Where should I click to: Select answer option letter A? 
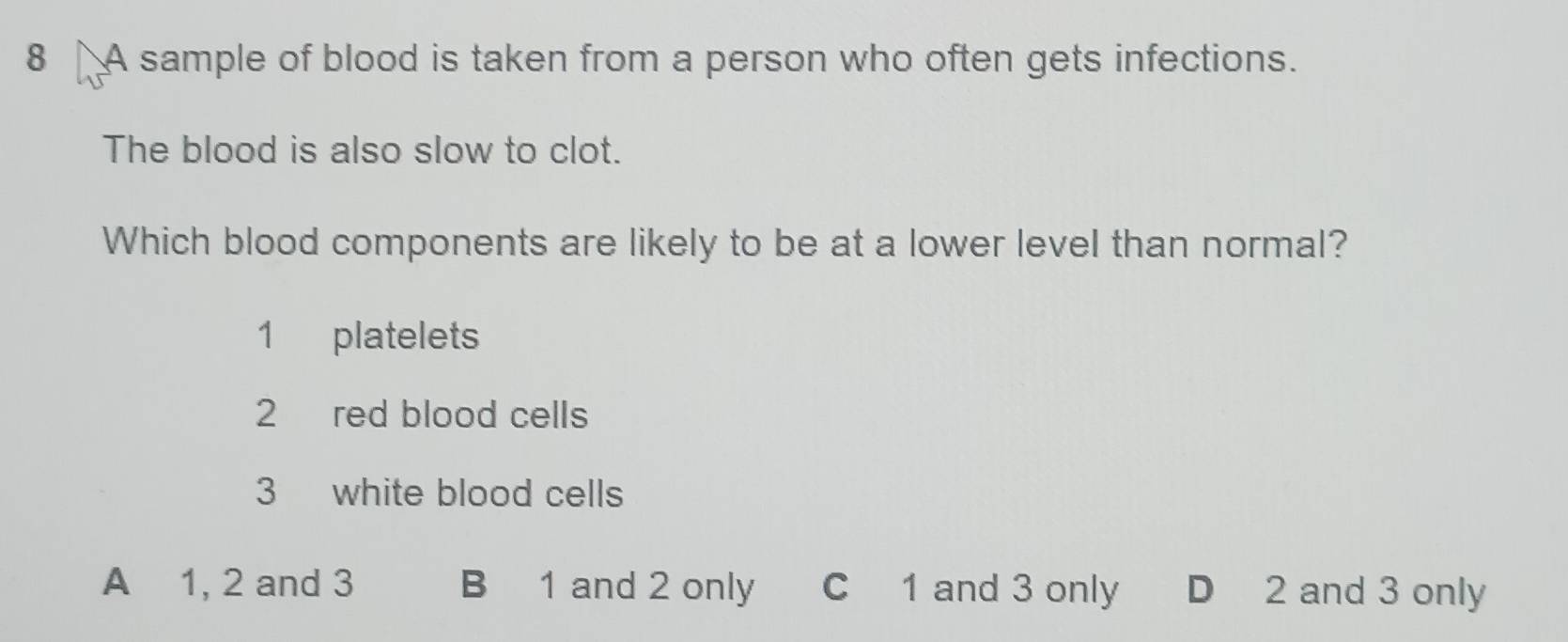pos(116,583)
